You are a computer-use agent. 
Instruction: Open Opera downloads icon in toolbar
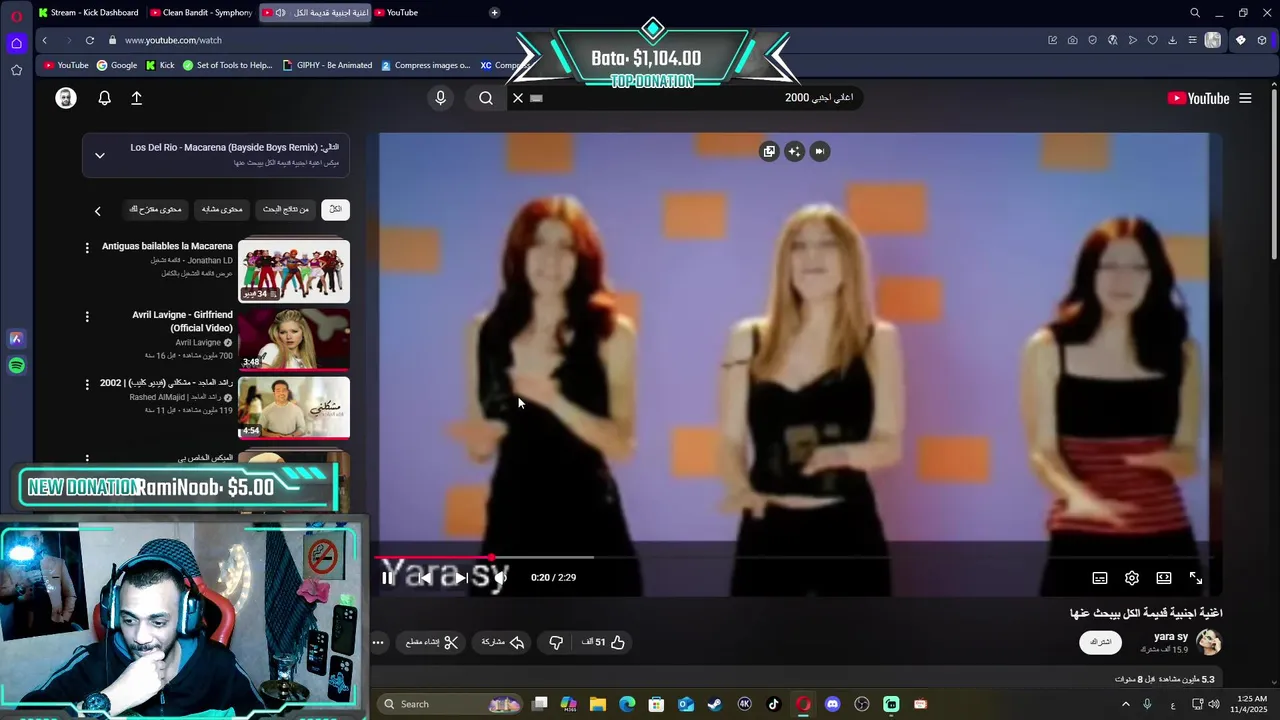point(1172,40)
